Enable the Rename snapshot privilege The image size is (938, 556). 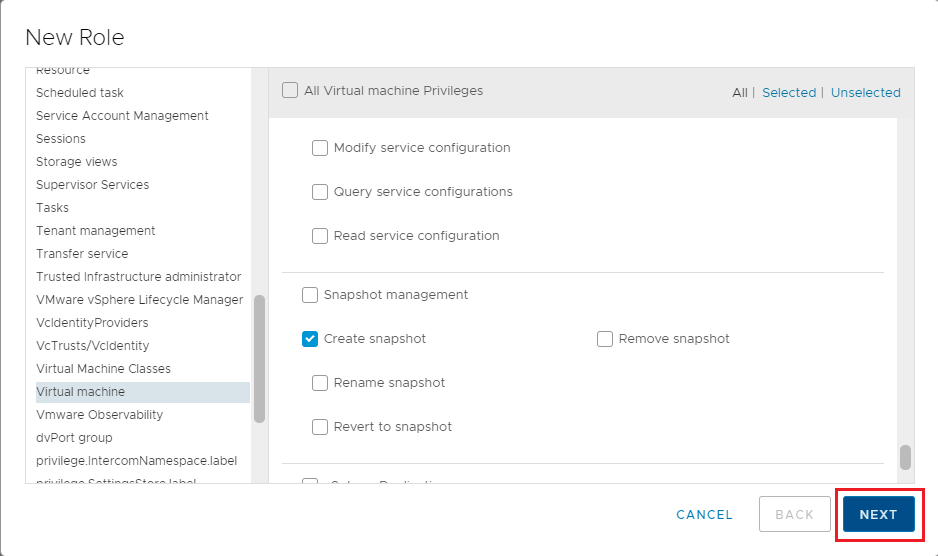click(320, 383)
